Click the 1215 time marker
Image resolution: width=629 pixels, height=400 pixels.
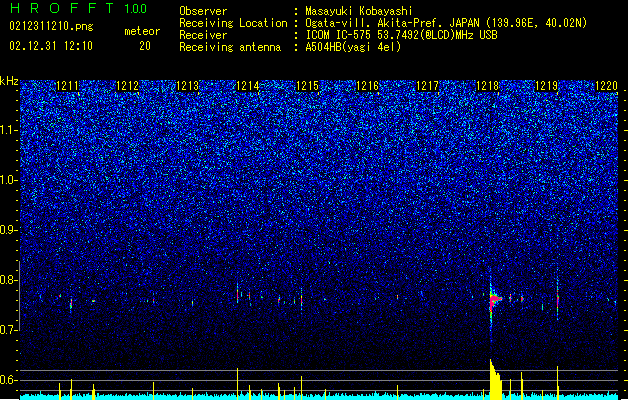[307, 86]
